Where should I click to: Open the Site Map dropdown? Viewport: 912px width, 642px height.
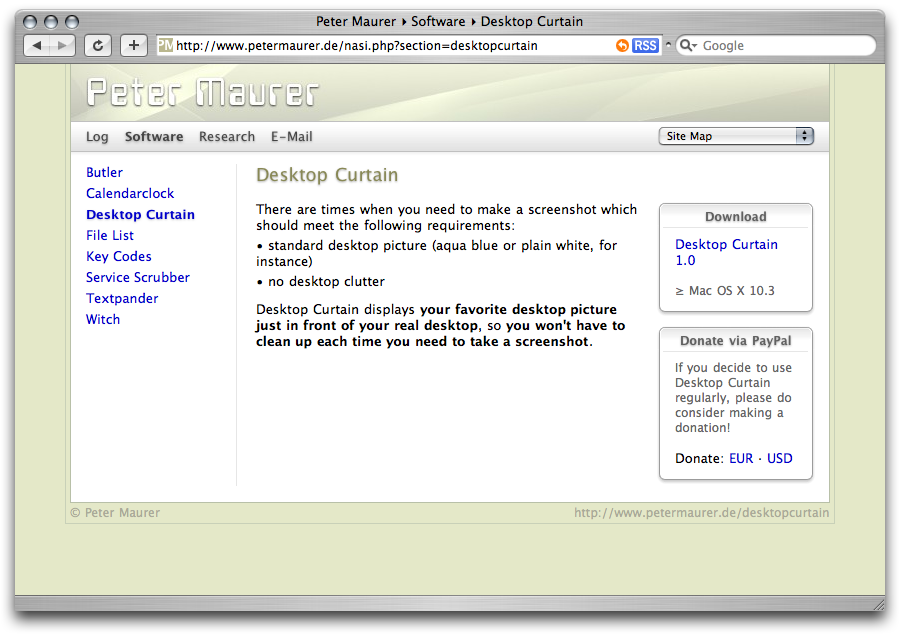(736, 136)
